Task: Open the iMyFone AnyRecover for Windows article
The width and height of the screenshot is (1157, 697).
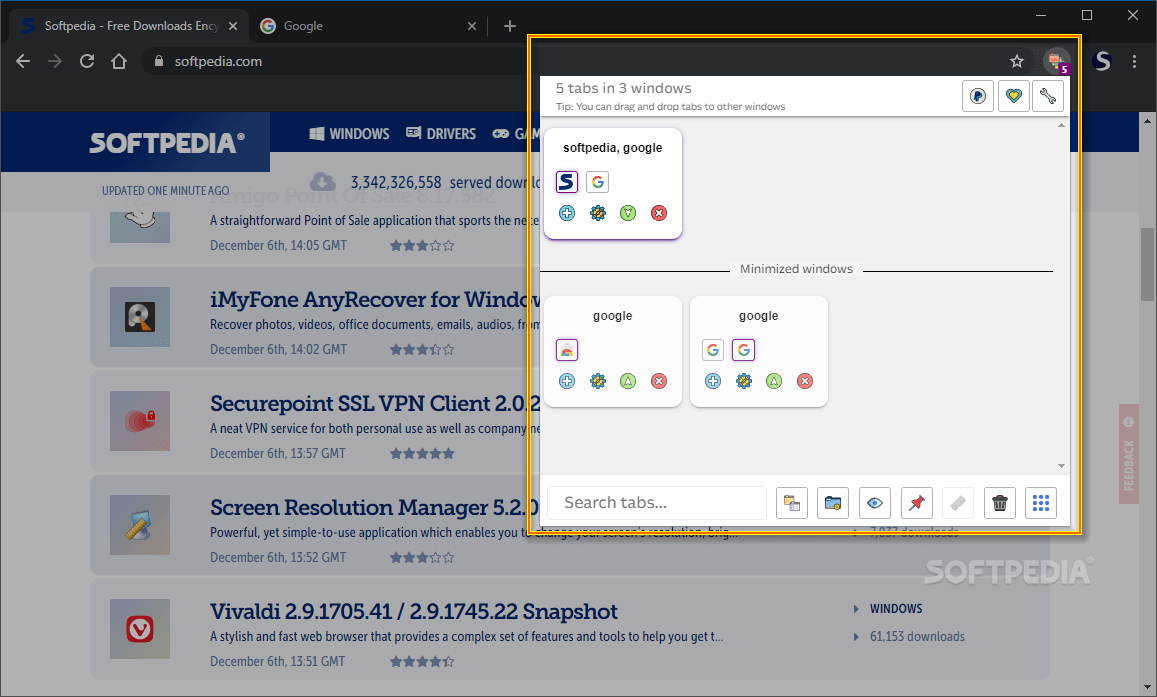Action: click(x=376, y=299)
